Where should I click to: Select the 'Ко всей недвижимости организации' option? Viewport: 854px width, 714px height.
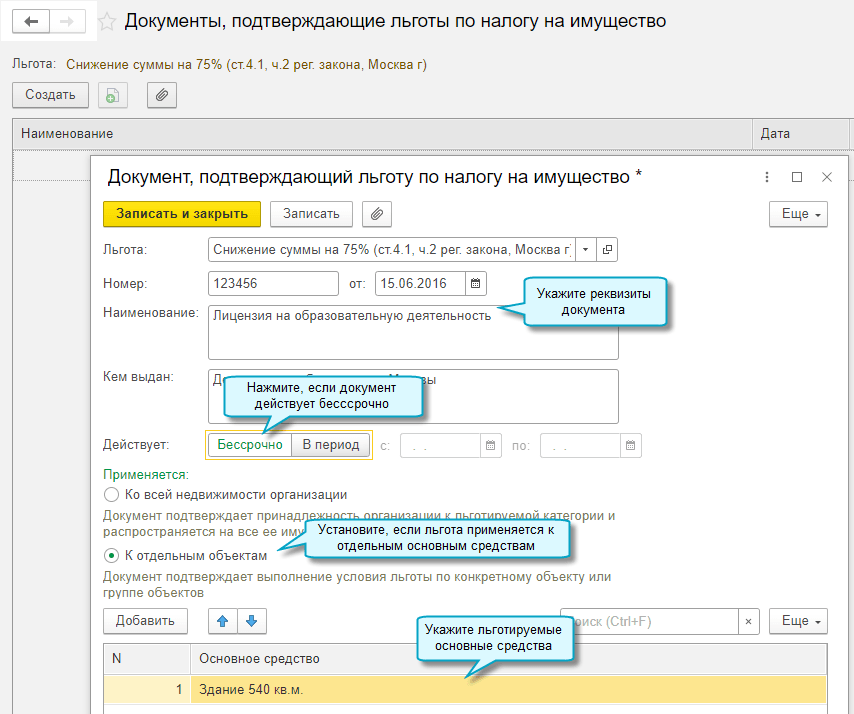coord(112,494)
